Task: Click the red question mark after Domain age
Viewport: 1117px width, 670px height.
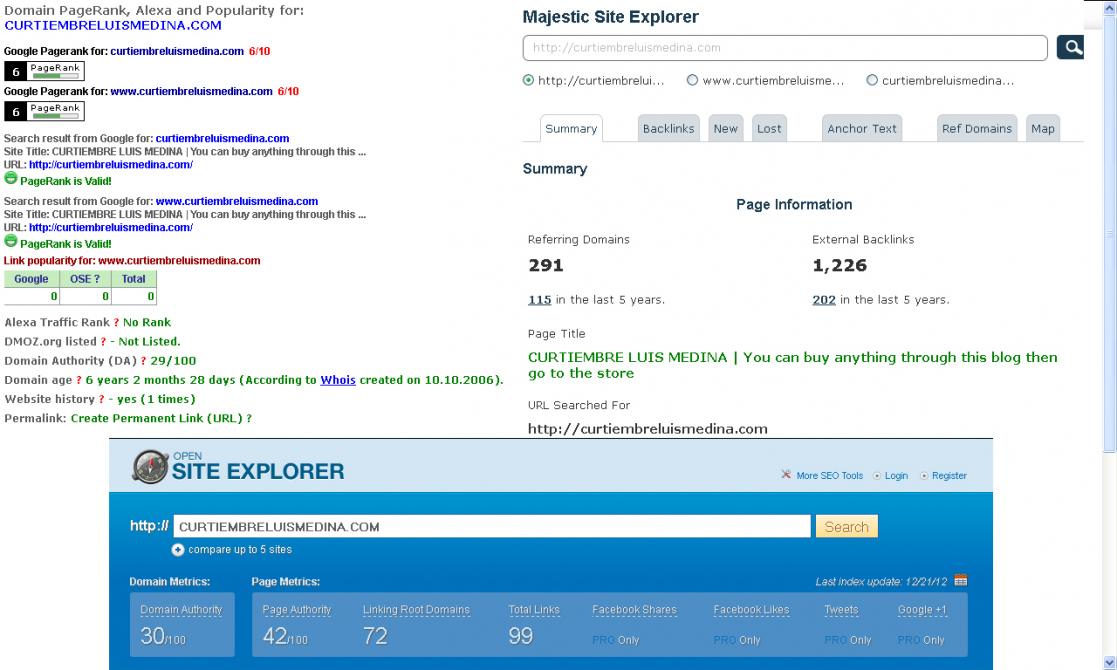Action: pos(79,380)
